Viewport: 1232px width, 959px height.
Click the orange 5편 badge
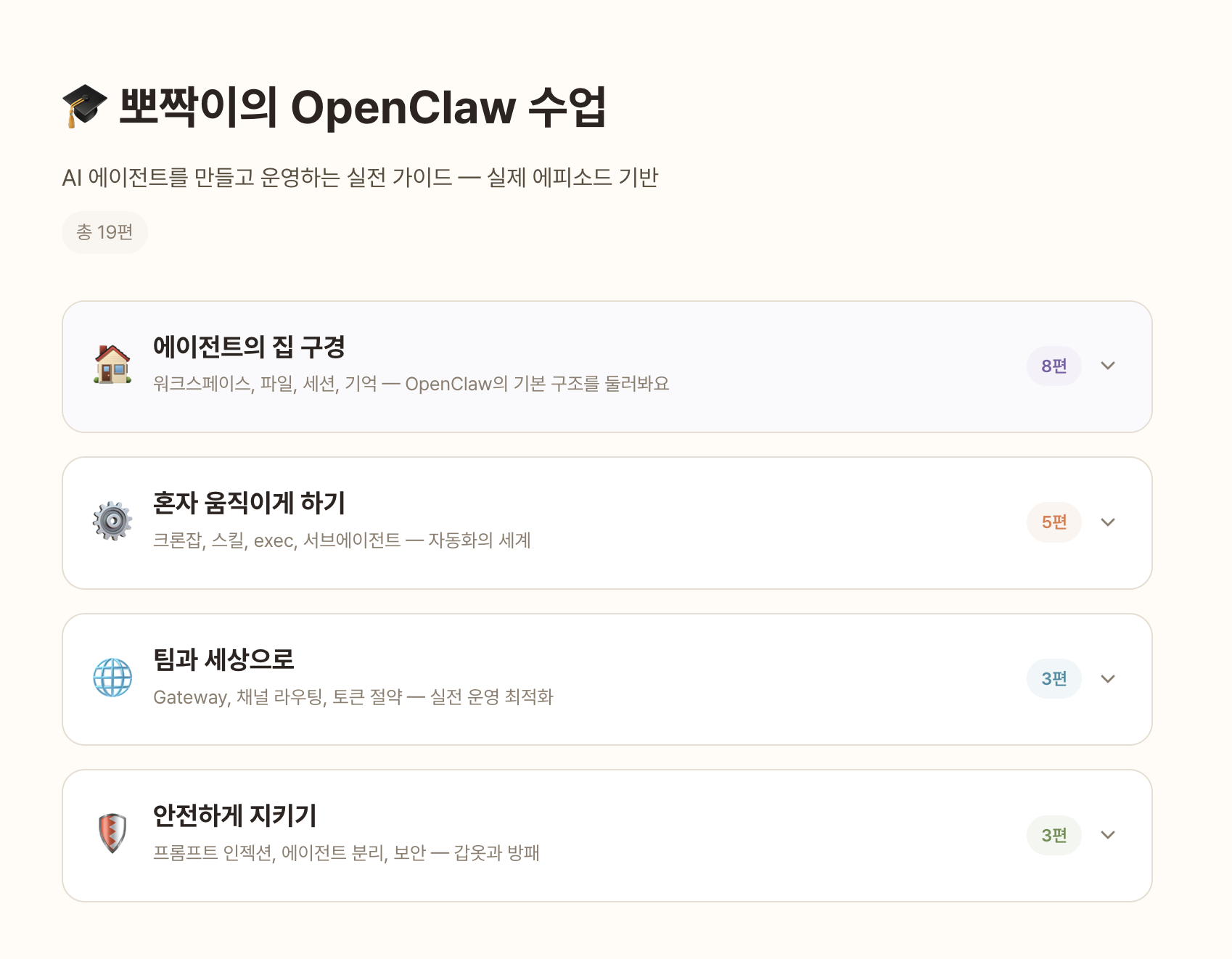1053,522
